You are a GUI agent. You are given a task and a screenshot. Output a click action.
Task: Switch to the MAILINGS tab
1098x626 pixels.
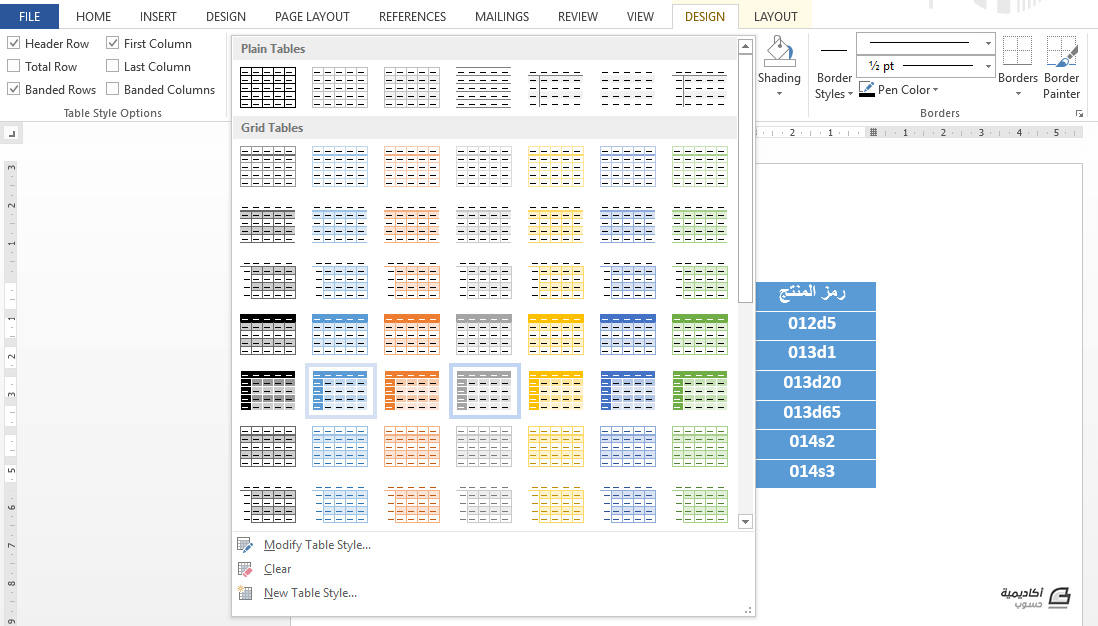click(502, 16)
